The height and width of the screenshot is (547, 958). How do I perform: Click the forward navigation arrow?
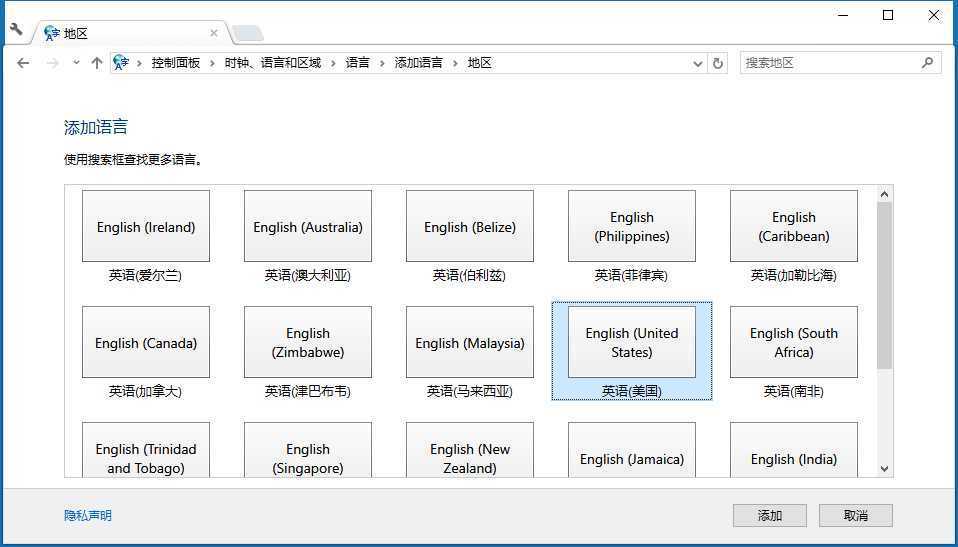(x=52, y=63)
